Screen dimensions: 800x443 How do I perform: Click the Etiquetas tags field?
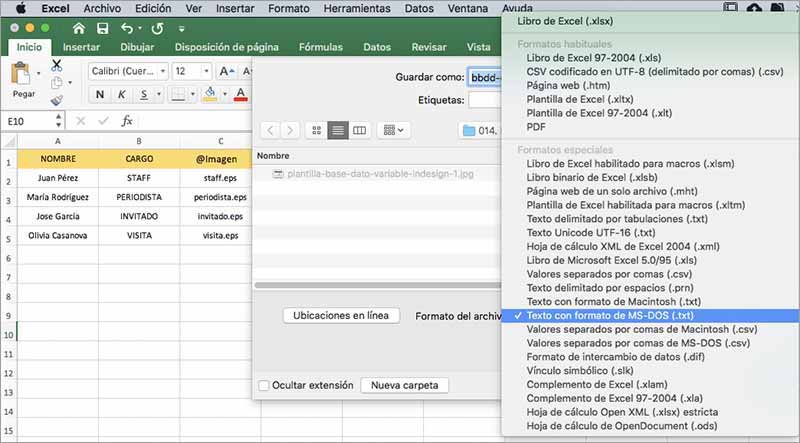(x=485, y=100)
